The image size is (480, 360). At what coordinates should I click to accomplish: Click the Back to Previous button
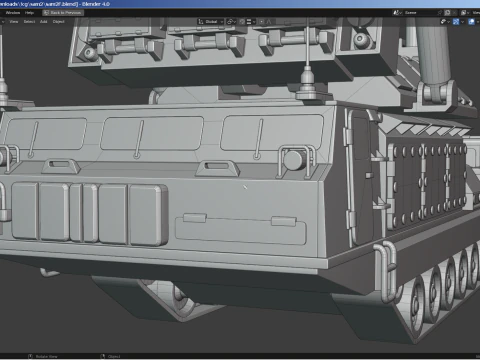pyautogui.click(x=63, y=13)
